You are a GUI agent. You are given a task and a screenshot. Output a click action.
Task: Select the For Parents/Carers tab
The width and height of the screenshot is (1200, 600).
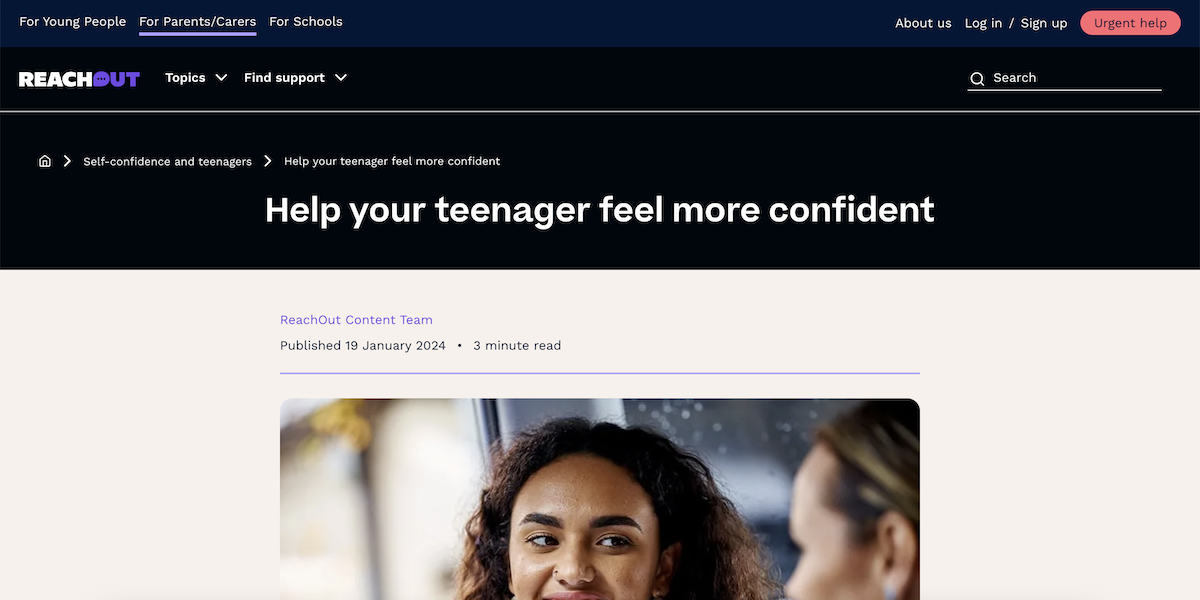pos(198,22)
